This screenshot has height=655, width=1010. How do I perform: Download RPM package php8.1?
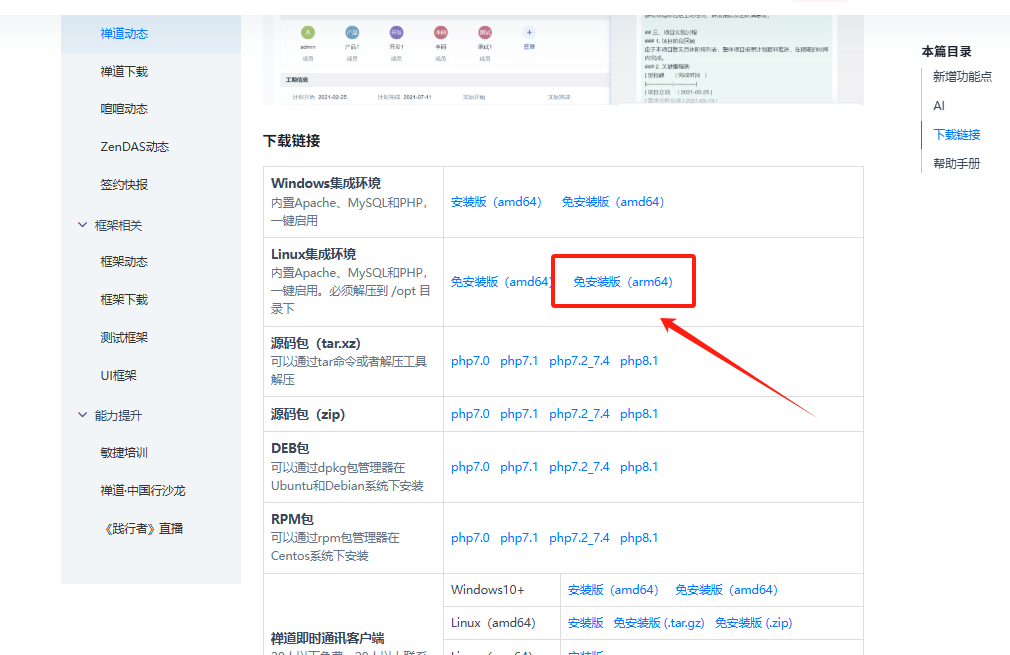pos(639,538)
